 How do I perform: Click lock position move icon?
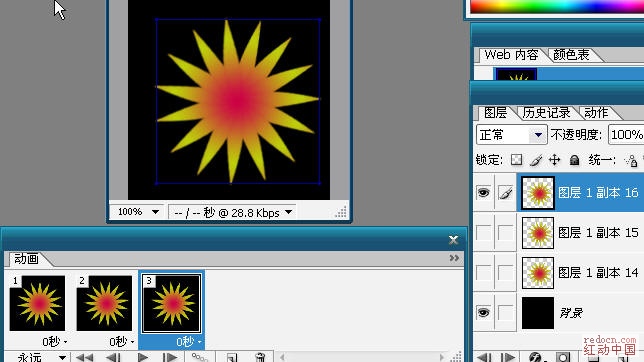point(554,160)
